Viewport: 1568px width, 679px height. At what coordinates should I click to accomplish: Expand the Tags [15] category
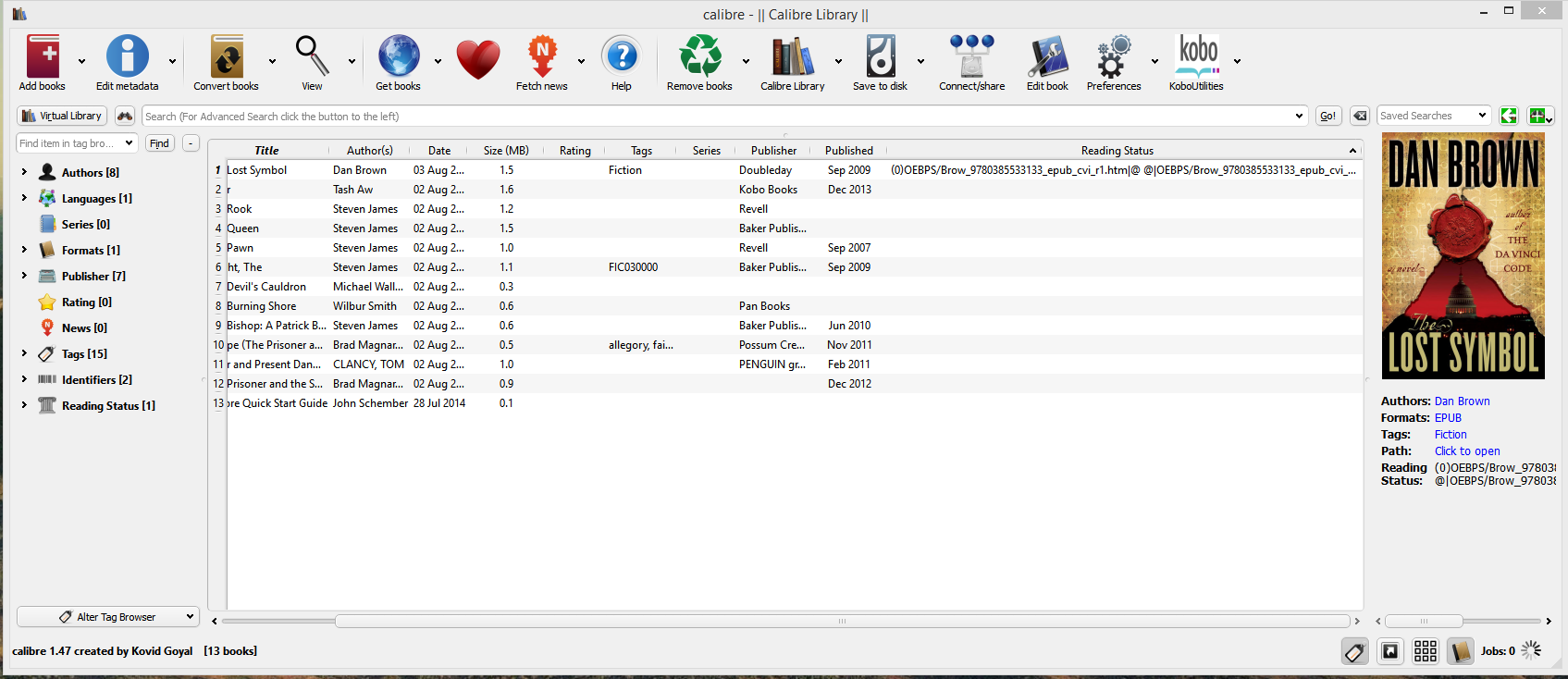[x=24, y=352]
